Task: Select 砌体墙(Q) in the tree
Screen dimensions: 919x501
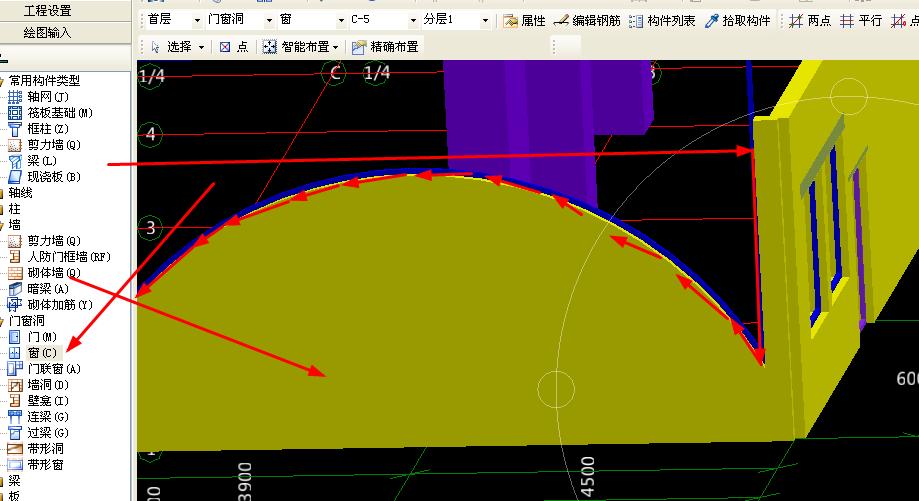Action: [x=54, y=272]
